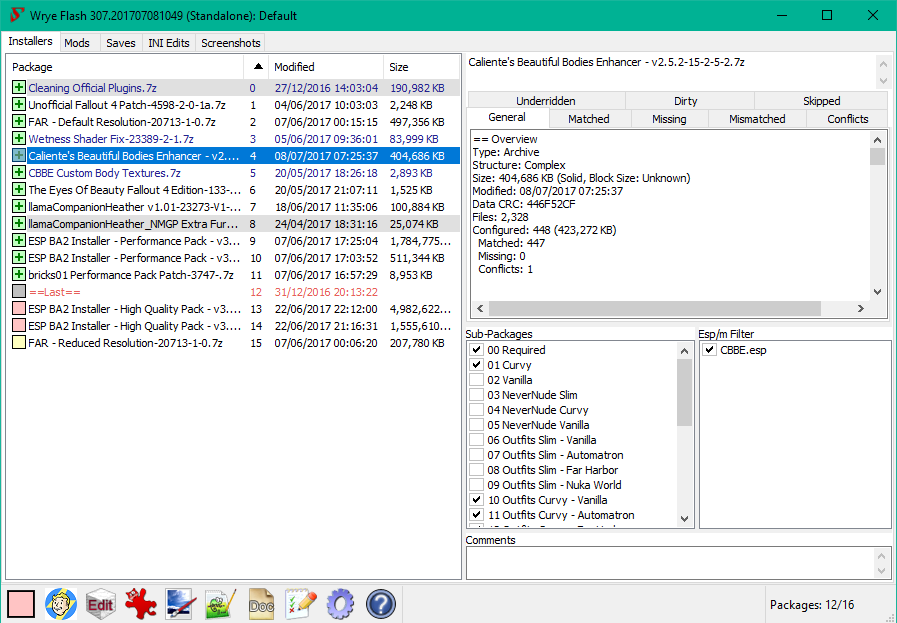Open the checklist and pencil Mod Checker icon
This screenshot has width=897, height=623.
click(x=301, y=604)
